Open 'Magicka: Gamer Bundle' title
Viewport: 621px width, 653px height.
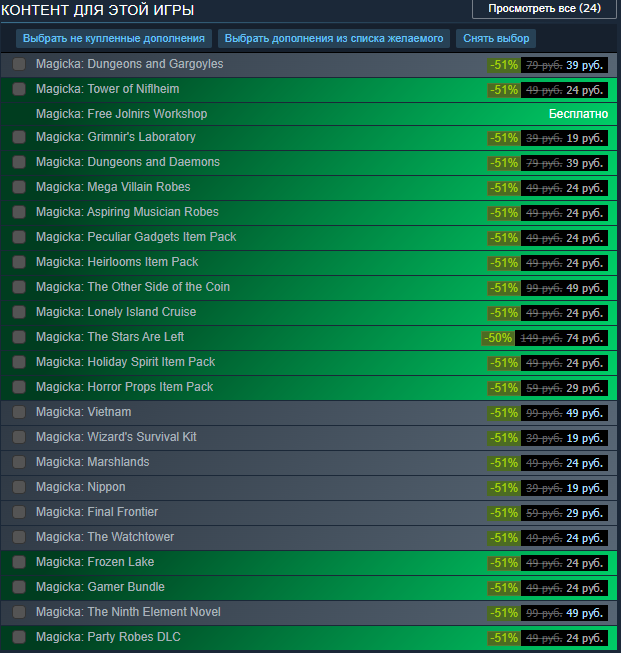click(x=100, y=587)
